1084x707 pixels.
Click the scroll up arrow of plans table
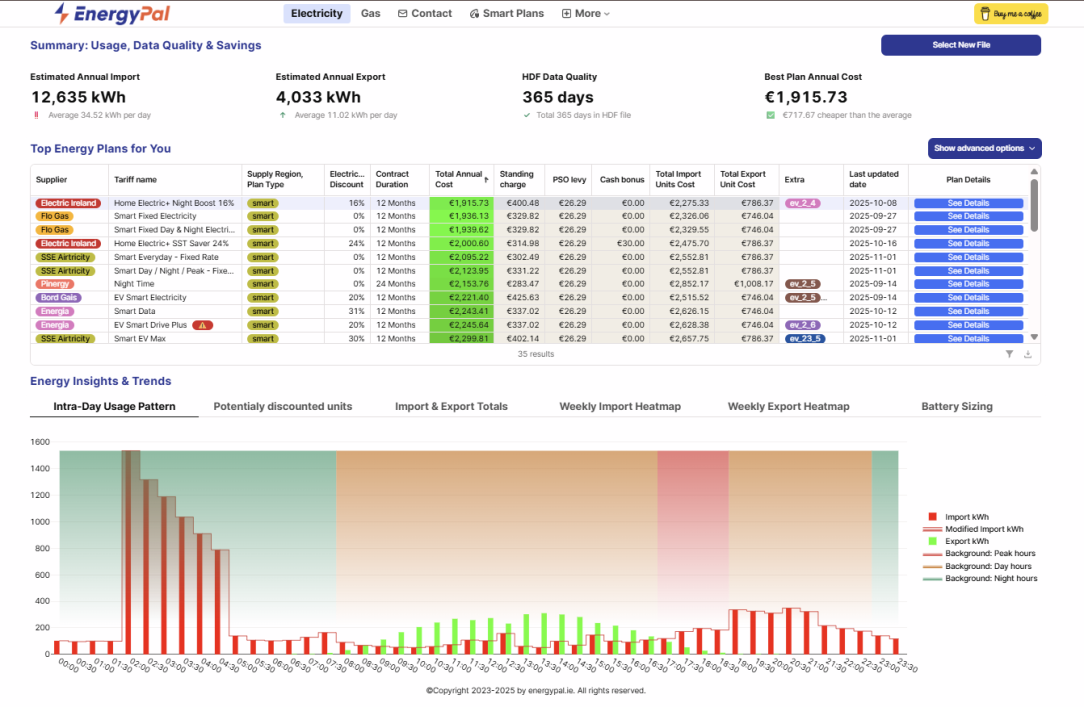1034,171
